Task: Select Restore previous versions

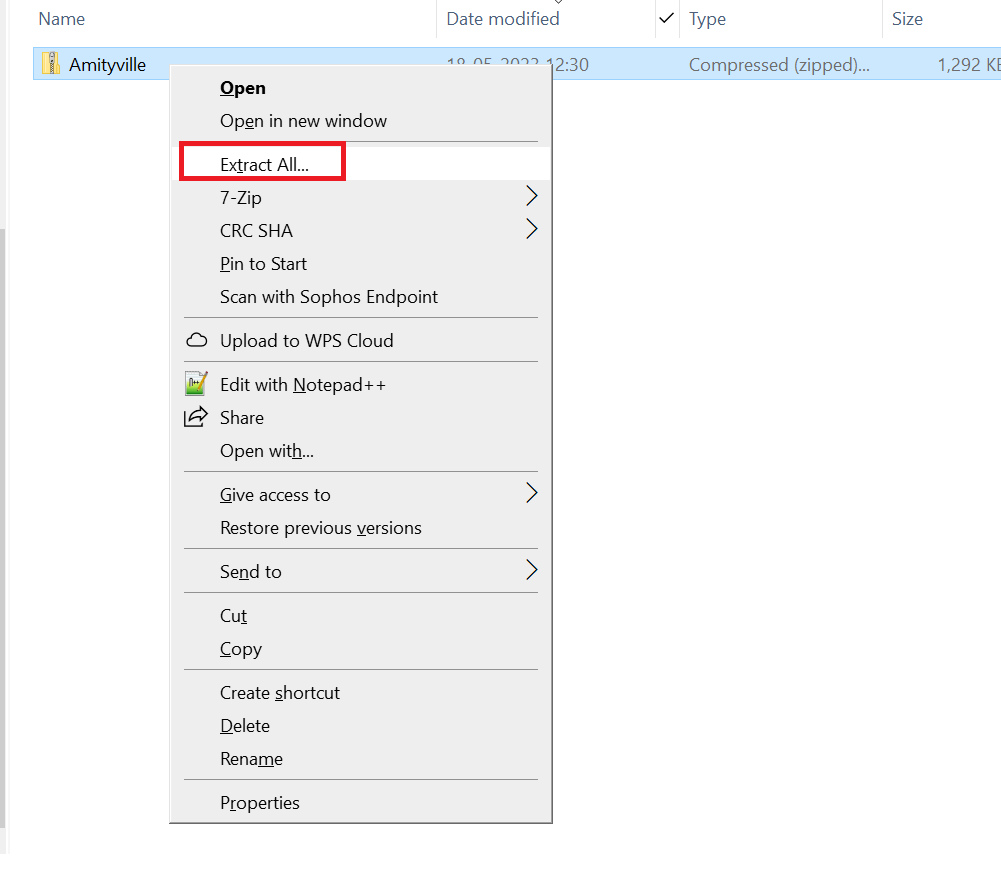Action: pos(320,528)
